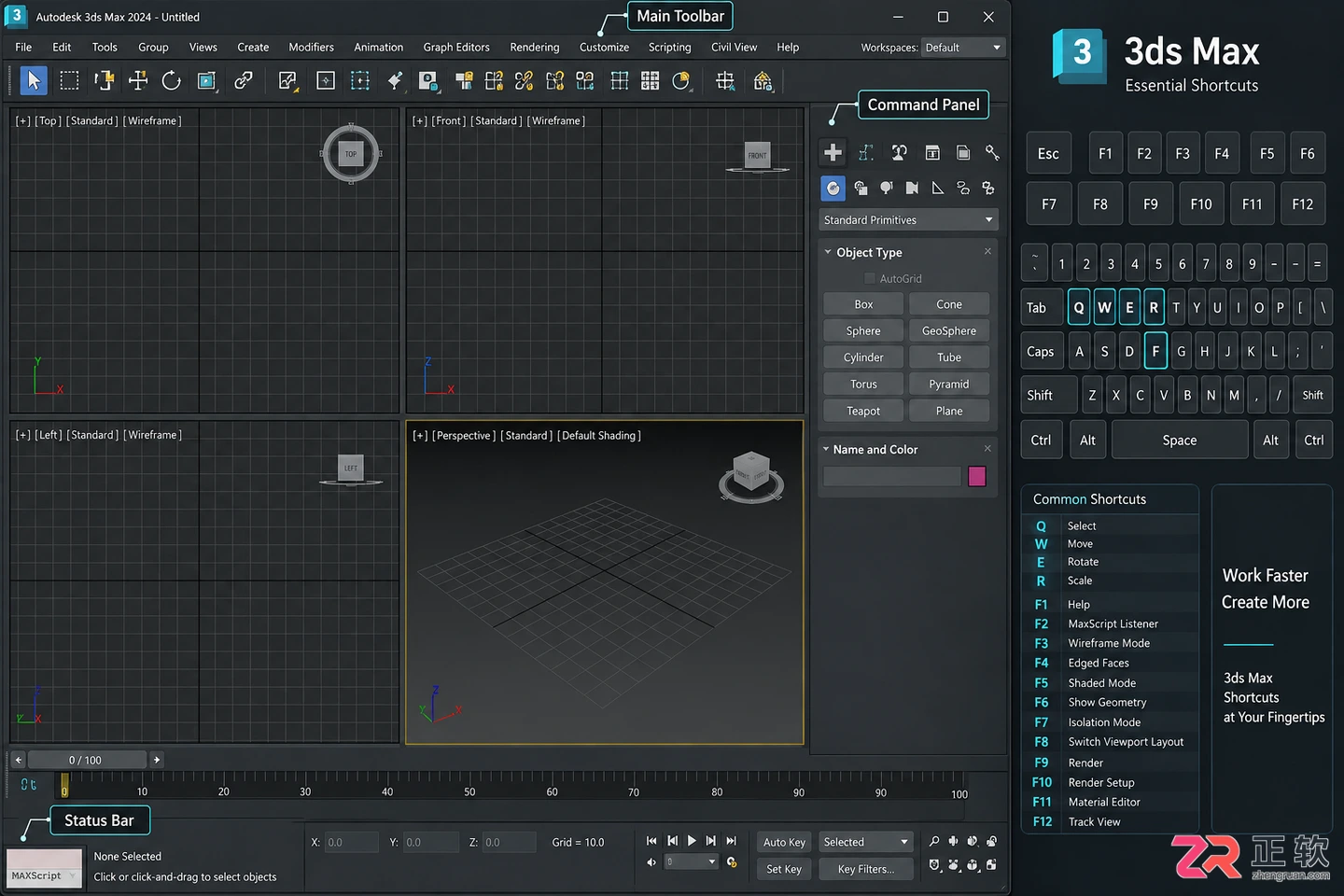Click the MAXScript listener mini box
This screenshot has width=1344, height=896.
tap(44, 869)
